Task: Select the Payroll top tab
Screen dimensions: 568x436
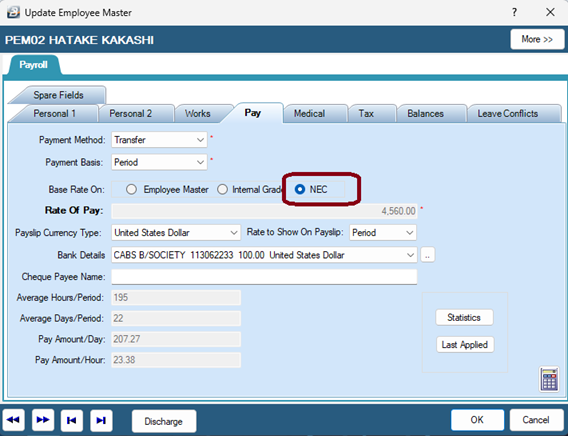Action: point(33,65)
